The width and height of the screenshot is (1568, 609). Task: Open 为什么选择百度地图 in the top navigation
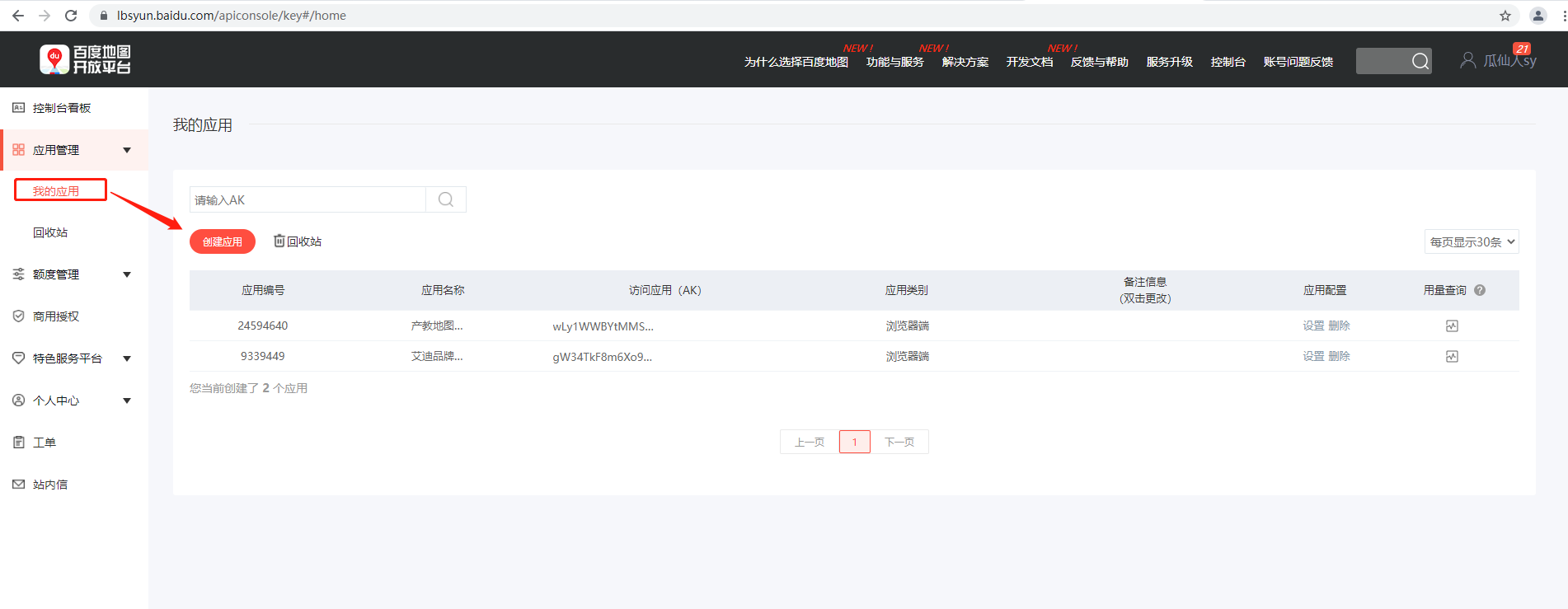796,62
